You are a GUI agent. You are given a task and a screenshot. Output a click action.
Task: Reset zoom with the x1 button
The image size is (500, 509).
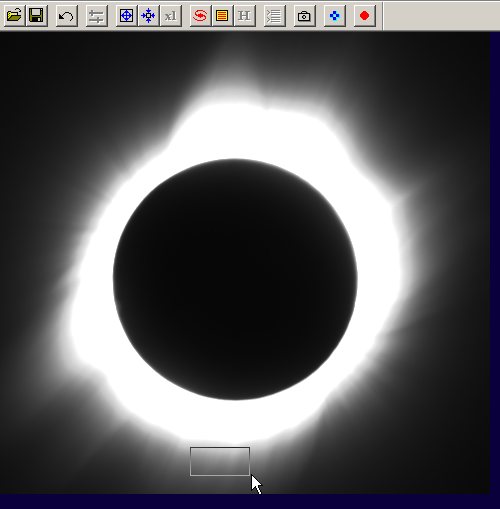click(171, 15)
